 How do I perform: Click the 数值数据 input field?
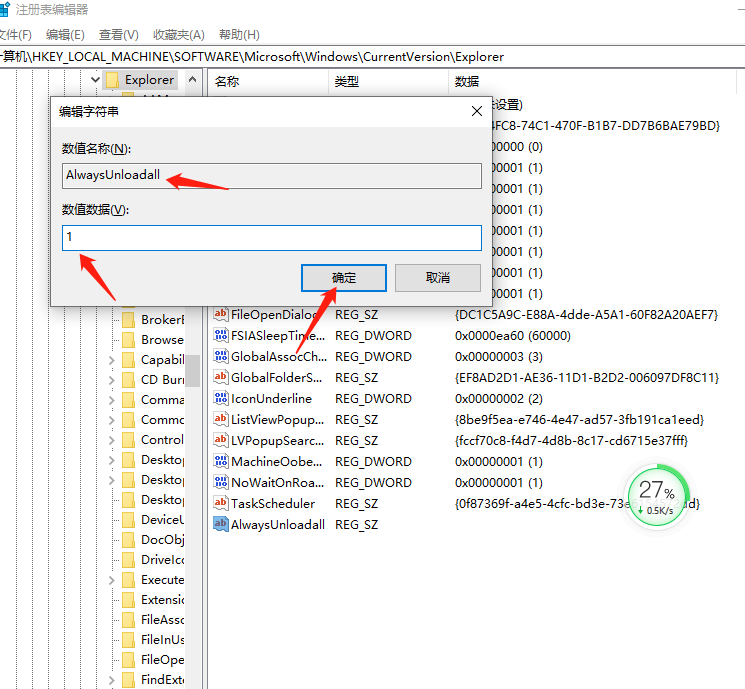pyautogui.click(x=271, y=238)
